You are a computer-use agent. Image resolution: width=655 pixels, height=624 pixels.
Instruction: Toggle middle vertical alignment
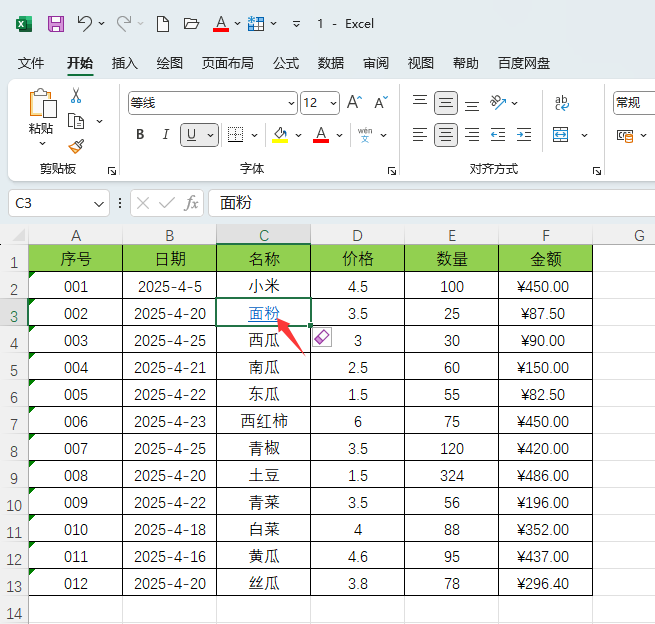click(x=446, y=103)
